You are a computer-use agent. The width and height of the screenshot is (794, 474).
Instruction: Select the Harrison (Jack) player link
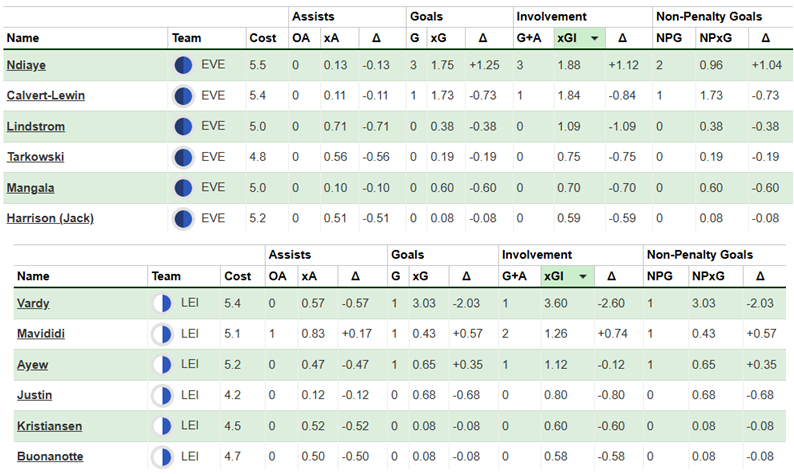tap(50, 218)
